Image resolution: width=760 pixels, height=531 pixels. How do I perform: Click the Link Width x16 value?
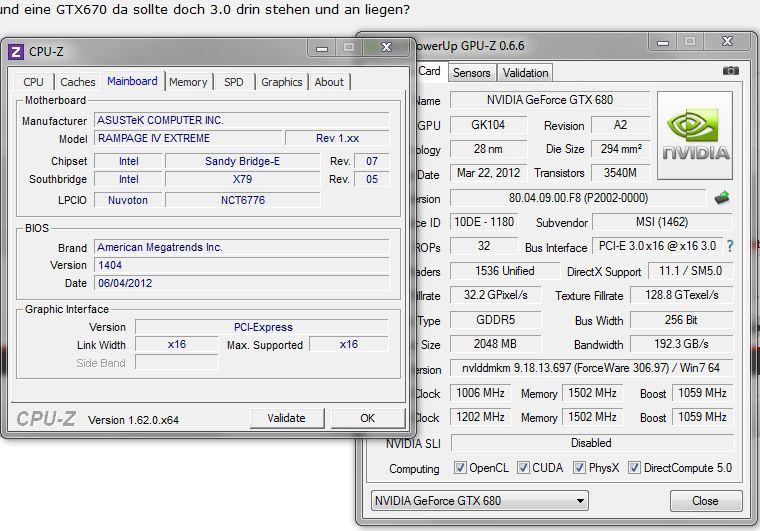[x=177, y=344]
